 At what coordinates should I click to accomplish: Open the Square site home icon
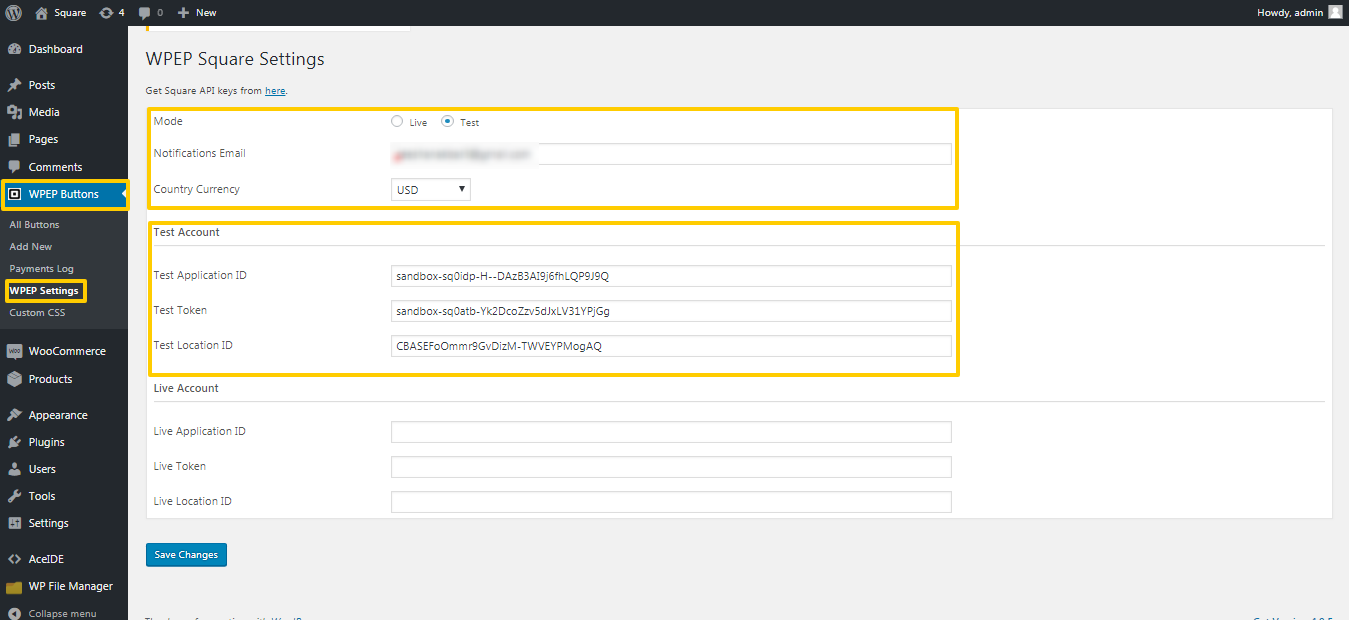41,13
